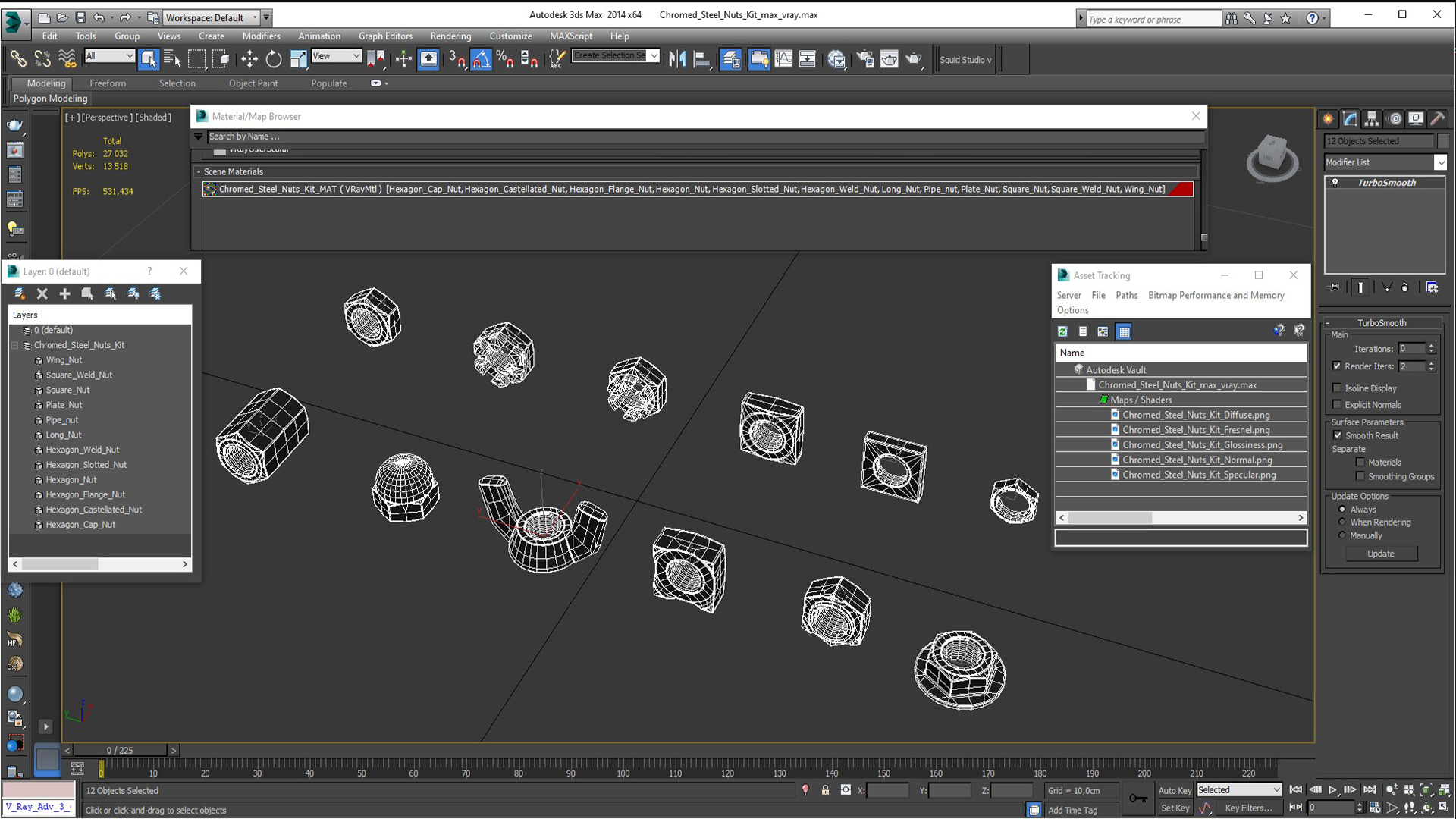1456x819 pixels.
Task: Enable Separate by Materials checkbox
Action: [x=1360, y=462]
